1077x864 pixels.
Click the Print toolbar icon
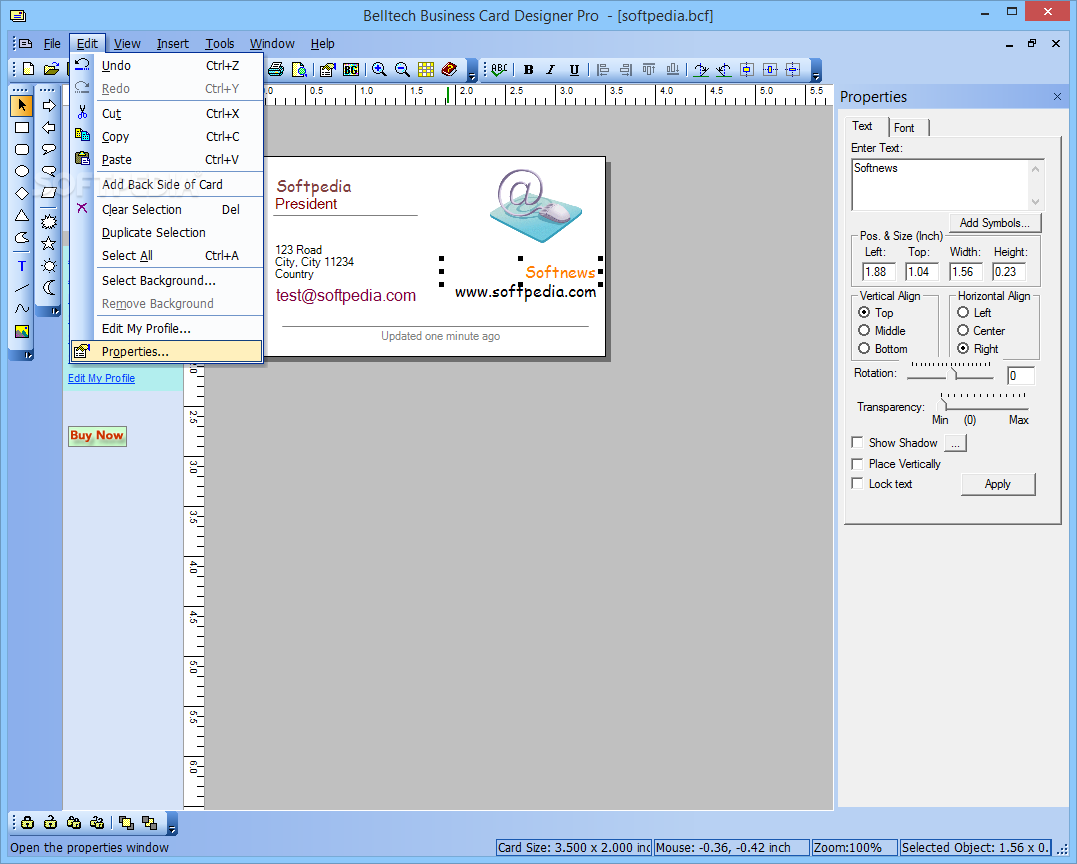coord(276,69)
